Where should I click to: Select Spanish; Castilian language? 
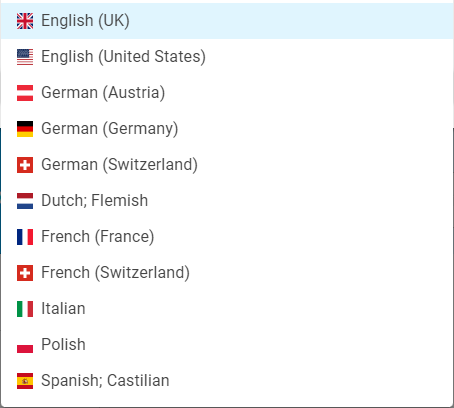click(227, 381)
